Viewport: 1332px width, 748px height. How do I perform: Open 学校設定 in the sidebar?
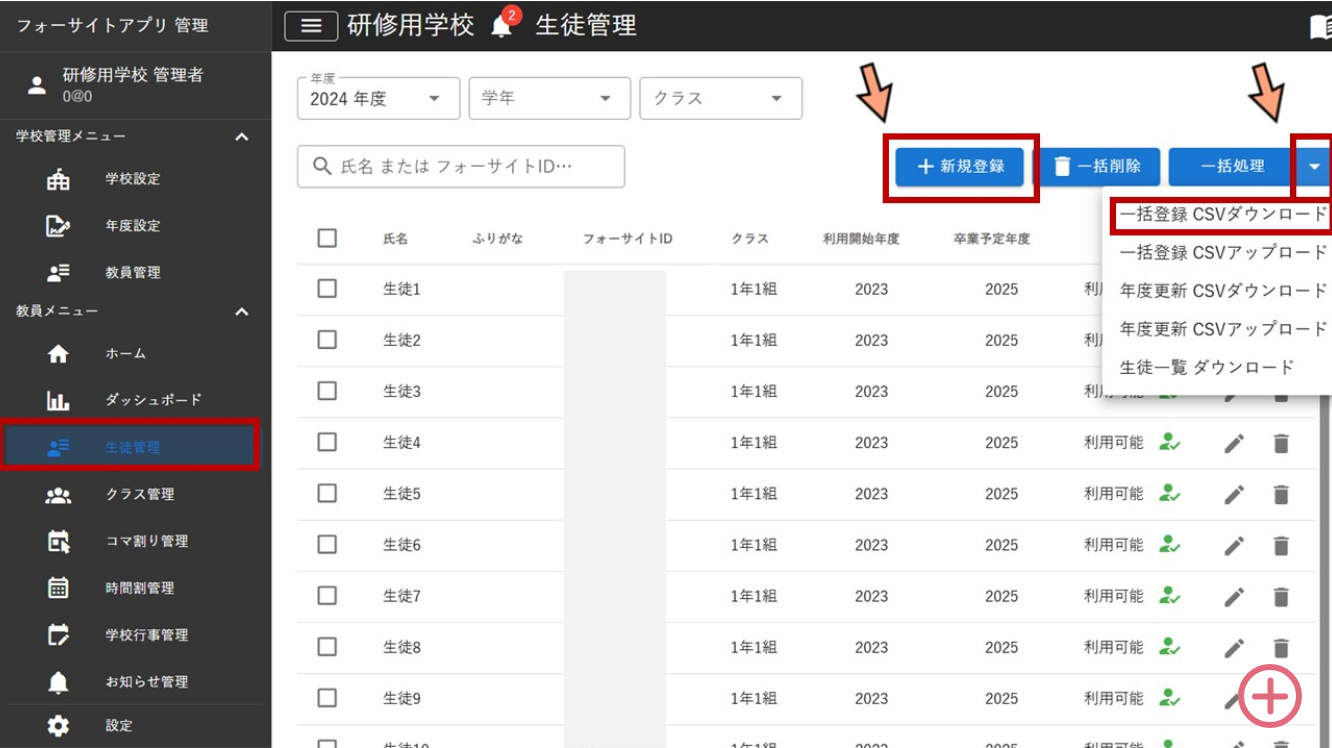[x=135, y=179]
